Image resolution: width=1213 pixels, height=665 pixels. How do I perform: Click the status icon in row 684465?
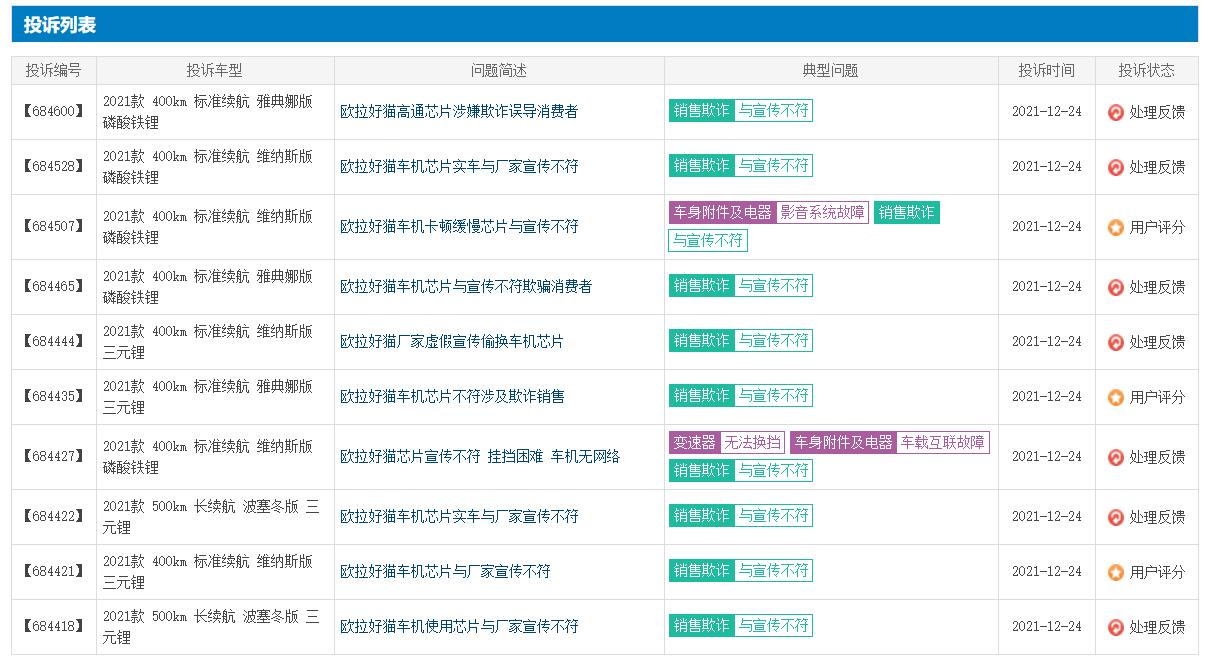[x=1116, y=287]
